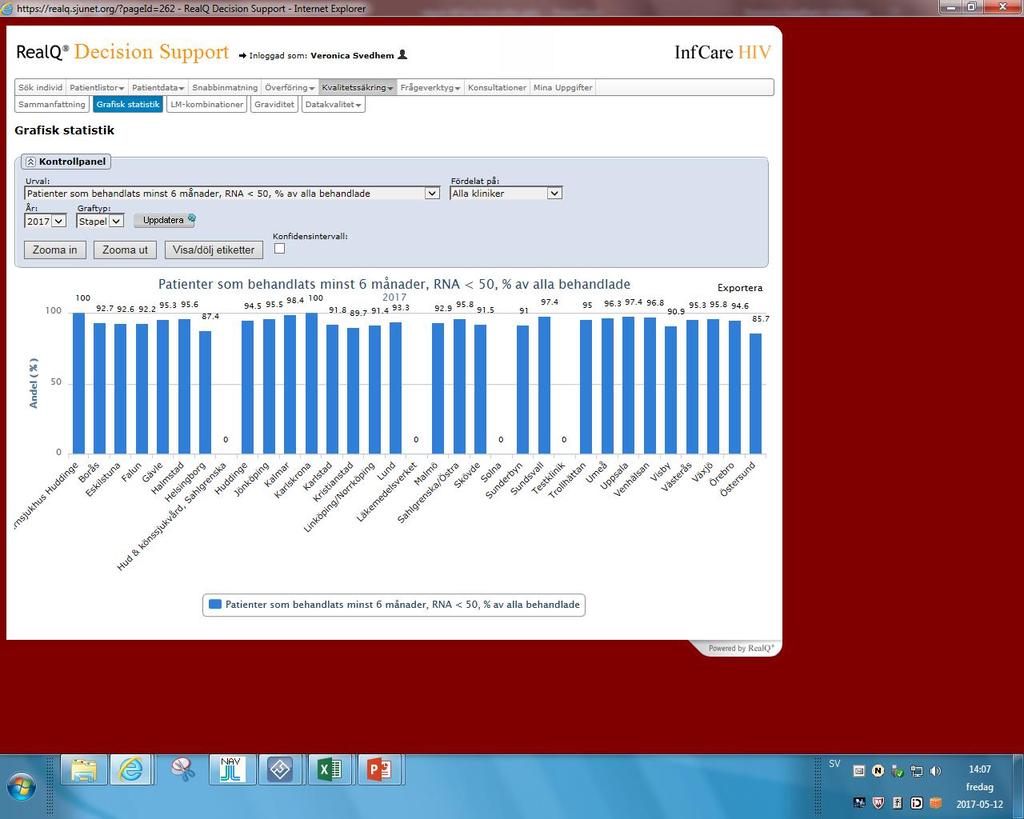Click the Norton tray icon
1024x819 pixels.
pyautogui.click(x=878, y=771)
